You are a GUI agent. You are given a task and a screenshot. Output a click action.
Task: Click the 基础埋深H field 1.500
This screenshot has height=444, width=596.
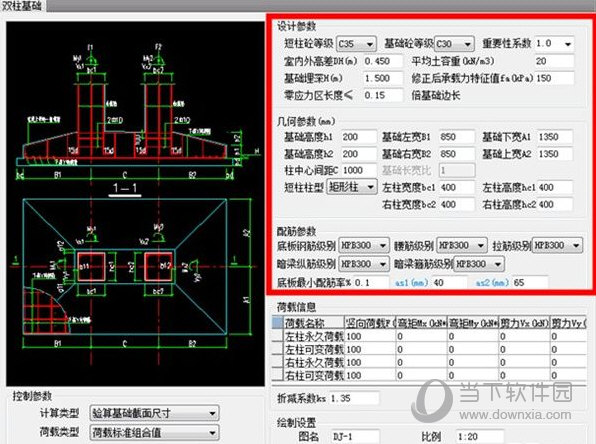pos(383,78)
